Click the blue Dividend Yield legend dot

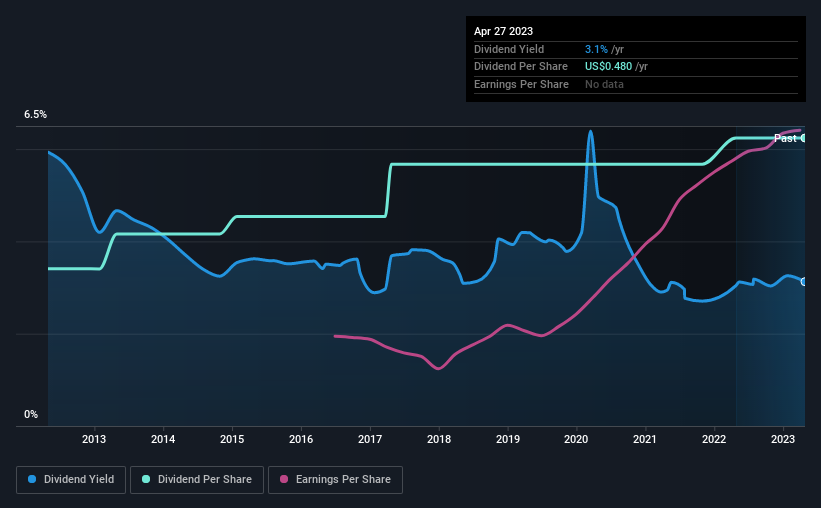pos(32,479)
